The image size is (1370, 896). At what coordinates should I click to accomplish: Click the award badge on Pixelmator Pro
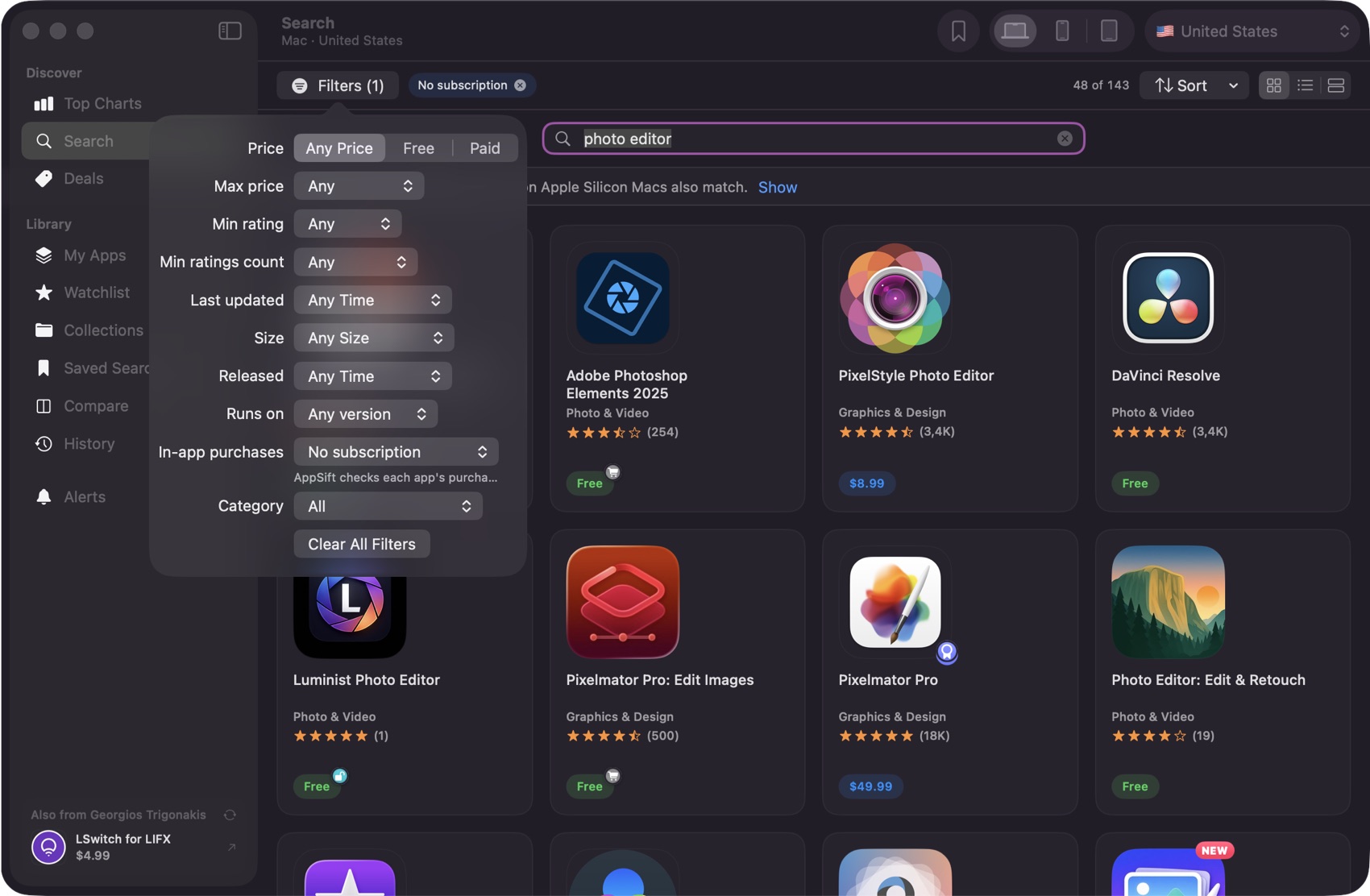(947, 652)
